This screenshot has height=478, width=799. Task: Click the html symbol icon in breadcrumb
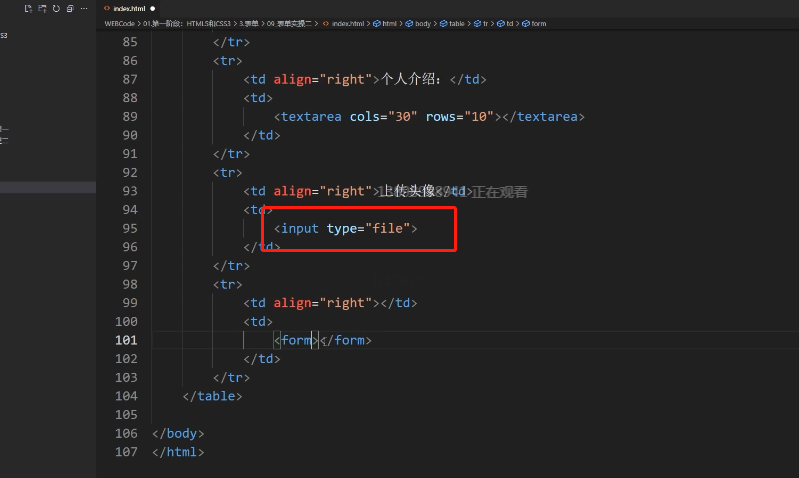pos(377,23)
